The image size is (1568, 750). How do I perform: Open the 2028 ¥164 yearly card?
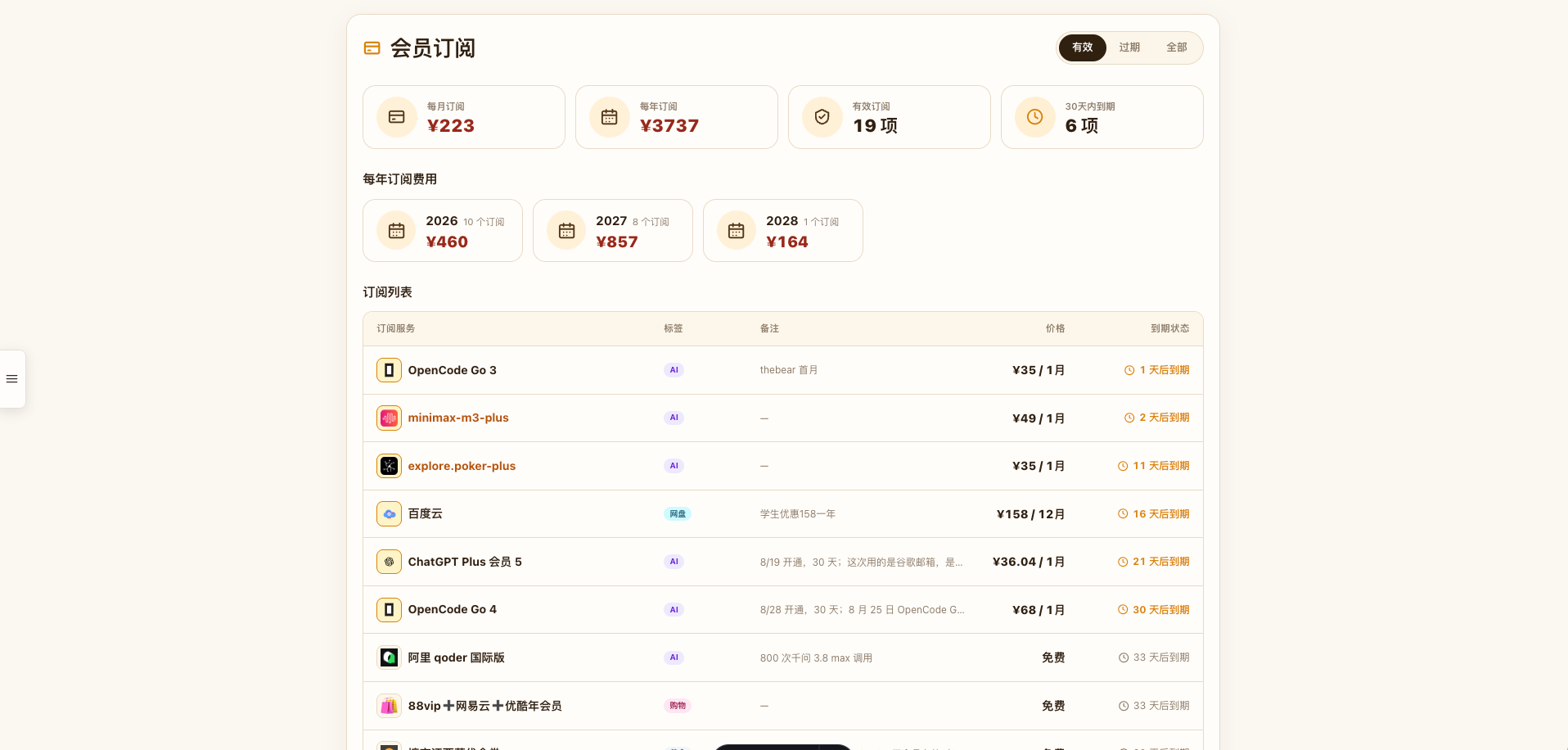[783, 231]
